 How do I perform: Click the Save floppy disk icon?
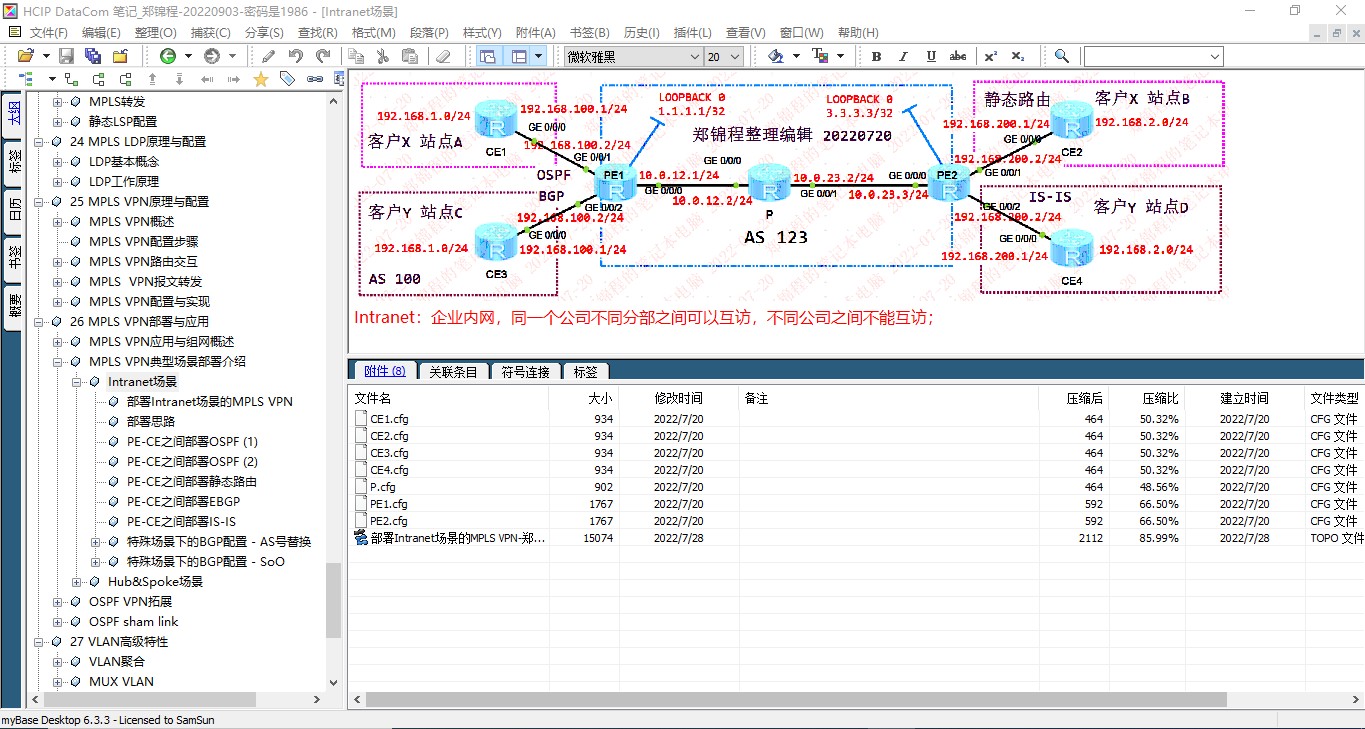(67, 56)
